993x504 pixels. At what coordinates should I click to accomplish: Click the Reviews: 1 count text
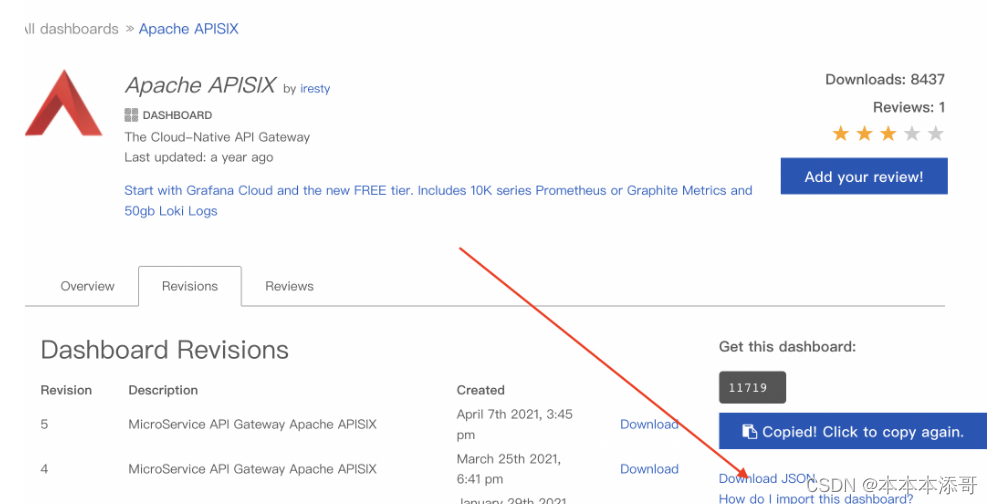909,107
